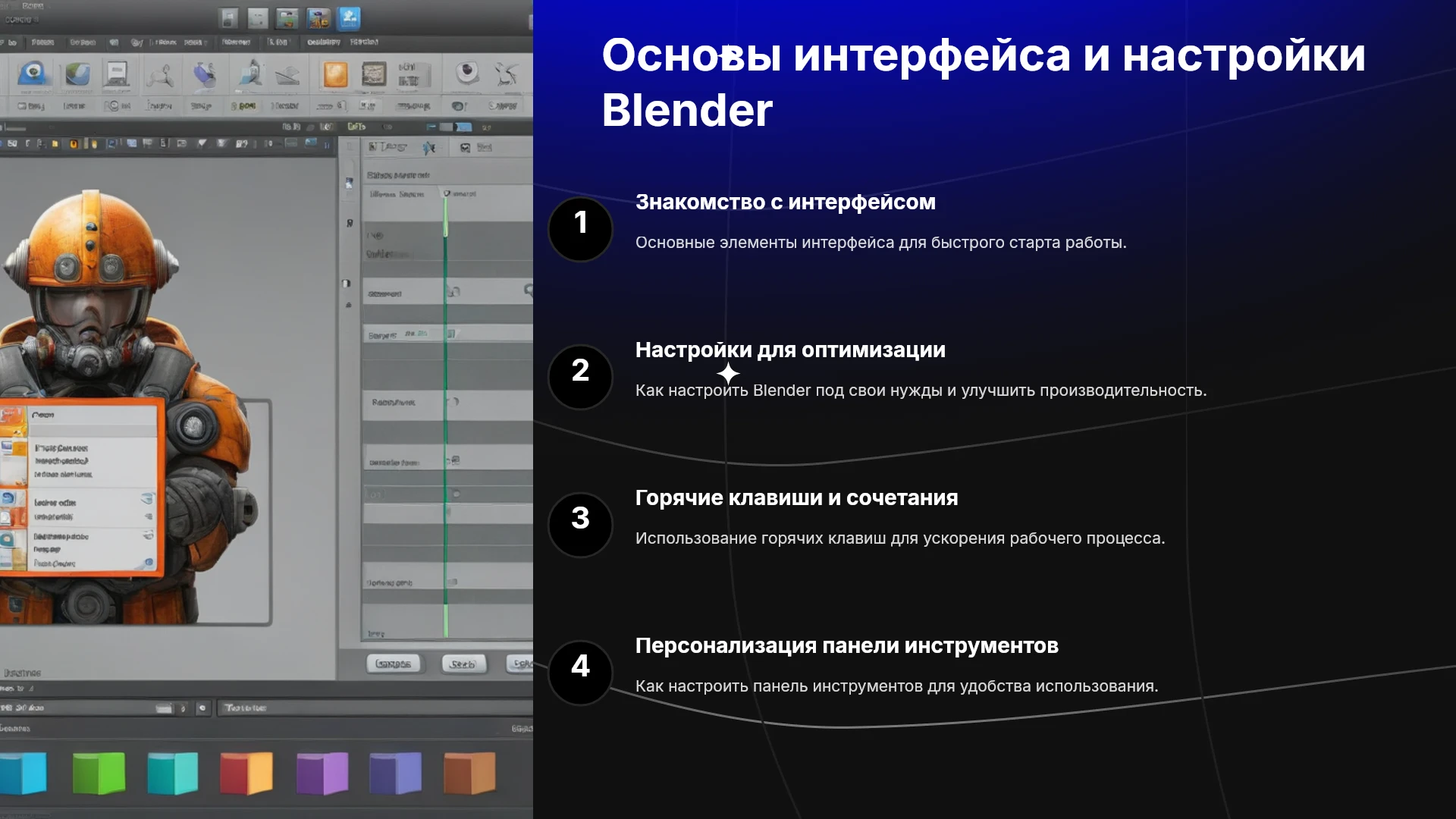Select the purple cube swatch
The height and width of the screenshot is (819, 1456).
[322, 773]
